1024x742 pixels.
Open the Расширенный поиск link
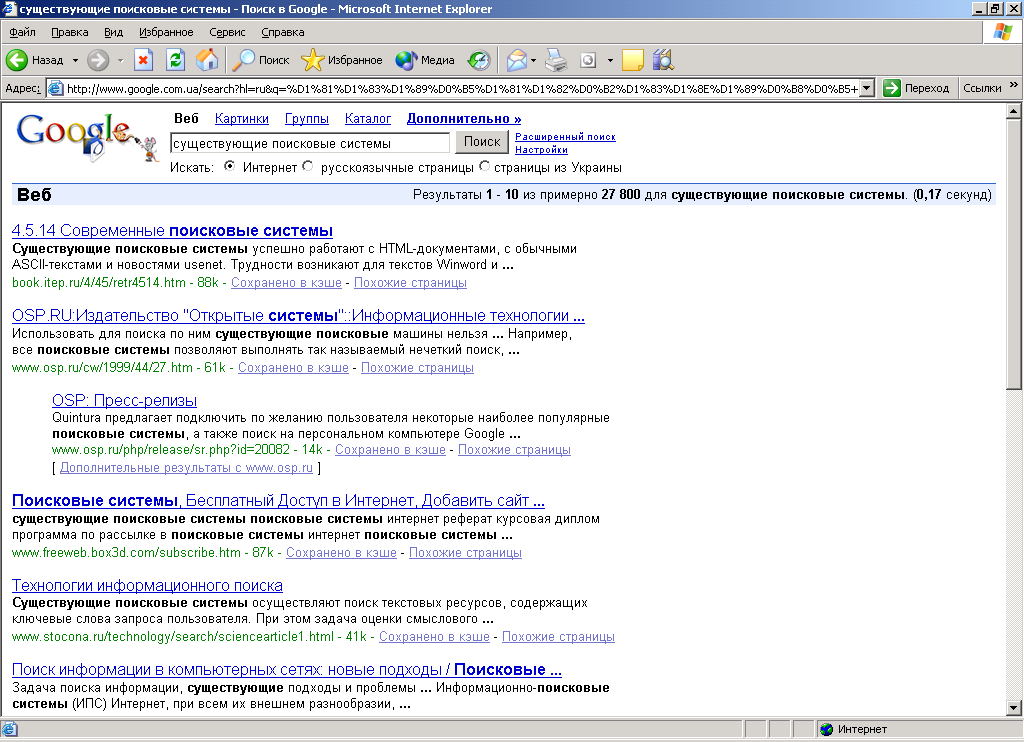coord(566,137)
